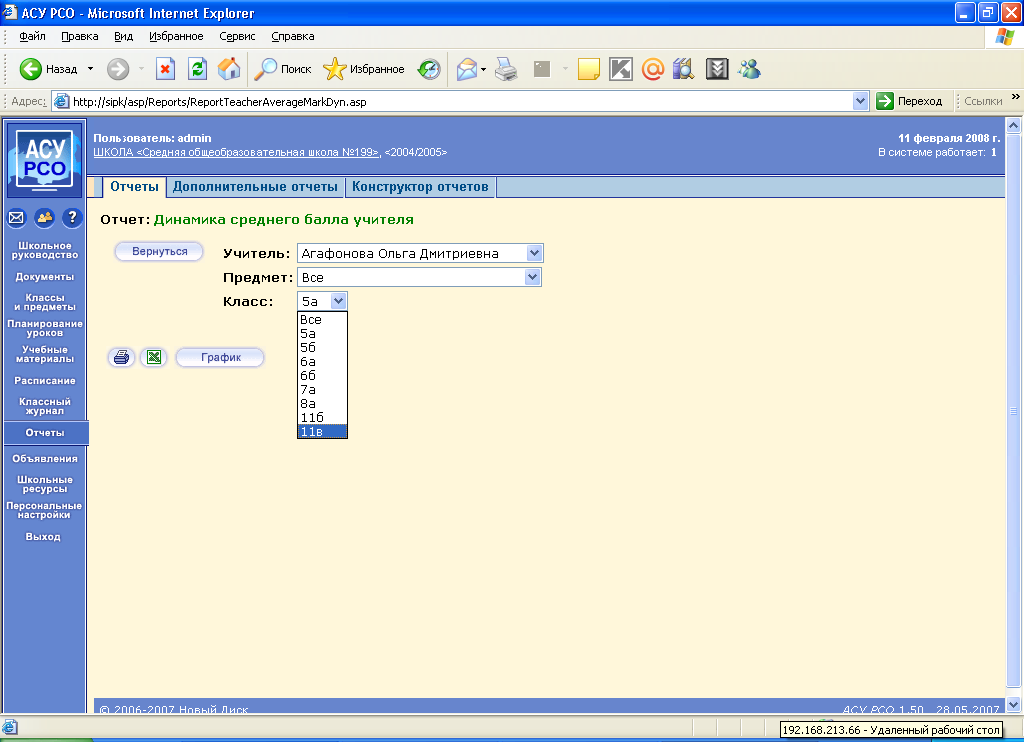Click the page scrollbar down arrow
Image resolution: width=1024 pixels, height=742 pixels.
point(1014,705)
